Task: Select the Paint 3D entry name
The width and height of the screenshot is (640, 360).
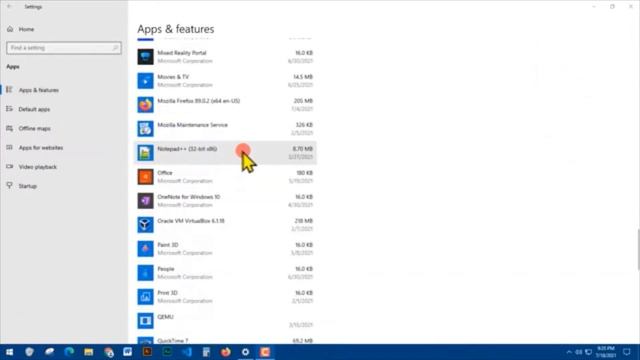Action: pos(168,245)
